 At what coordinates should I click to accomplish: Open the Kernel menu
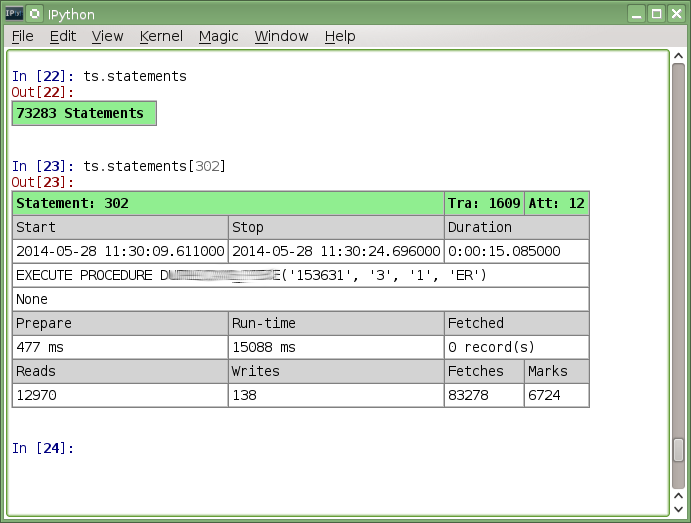click(161, 36)
